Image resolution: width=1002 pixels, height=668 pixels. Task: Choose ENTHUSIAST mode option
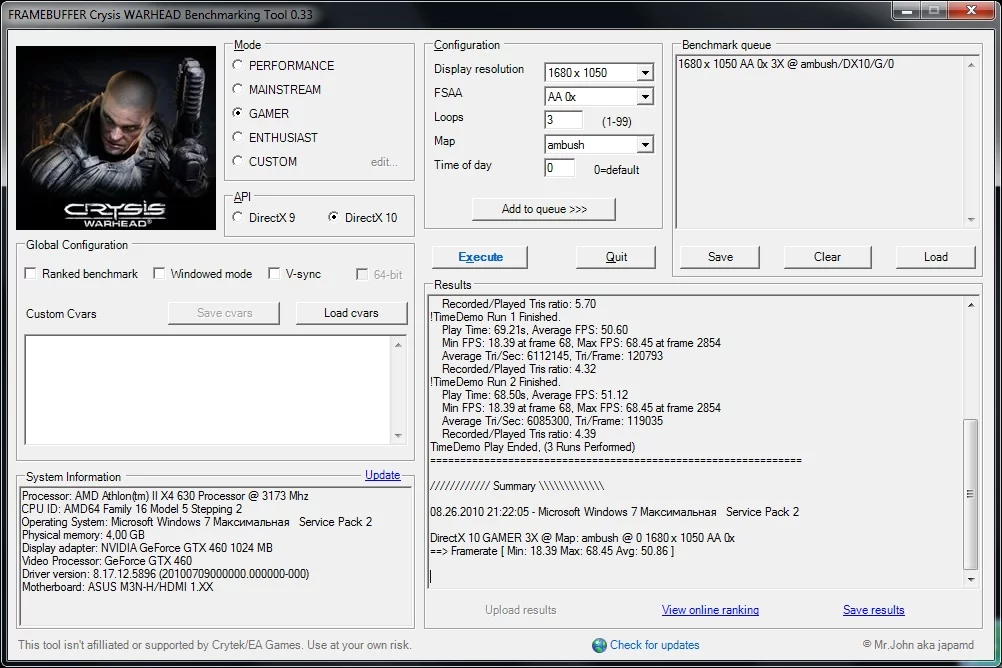click(x=238, y=137)
